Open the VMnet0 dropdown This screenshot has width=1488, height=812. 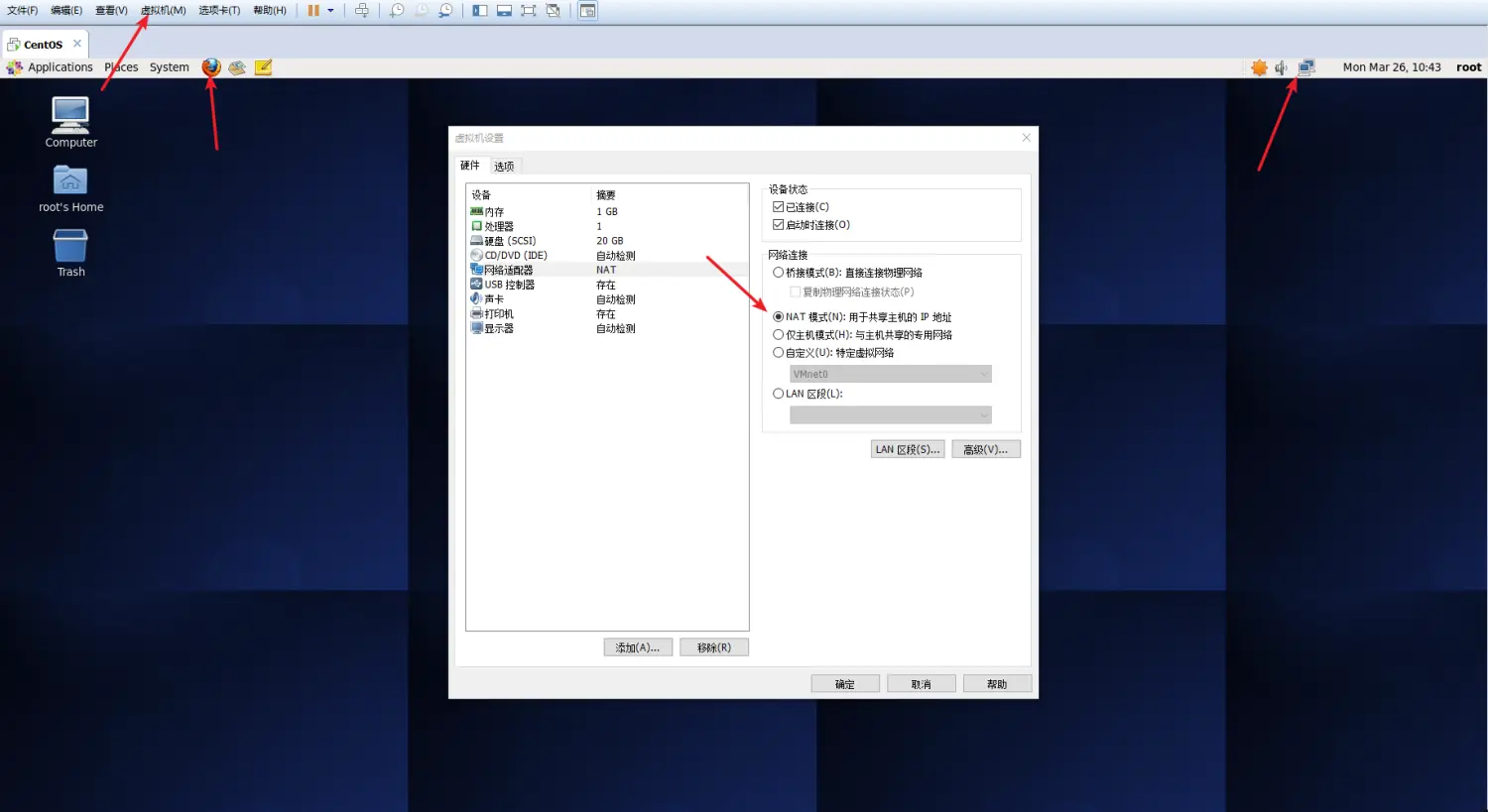(891, 374)
